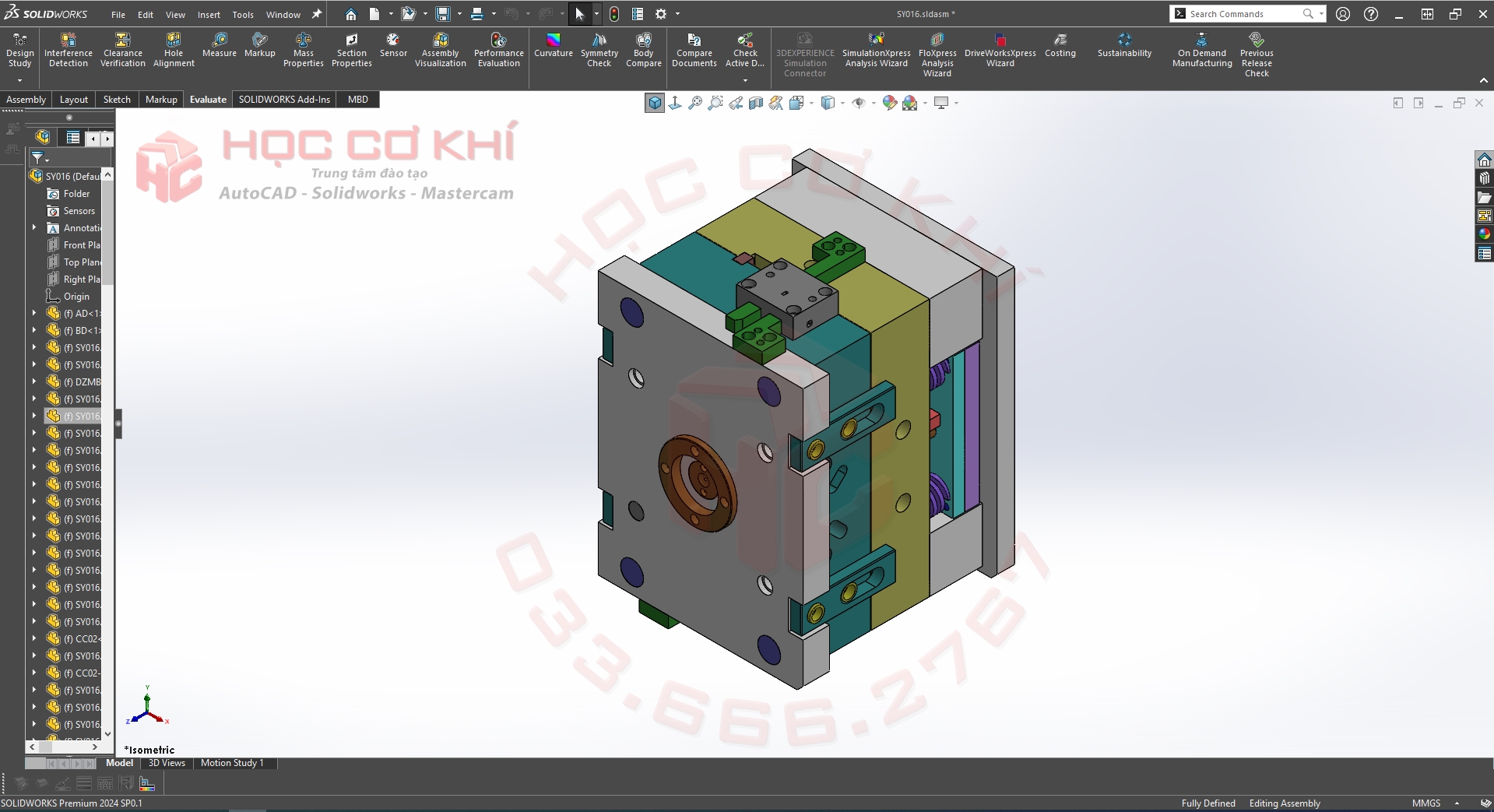Open the ConfigurationManager list tab icon
Screen dimensions: 1494x812
pyautogui.click(x=73, y=138)
